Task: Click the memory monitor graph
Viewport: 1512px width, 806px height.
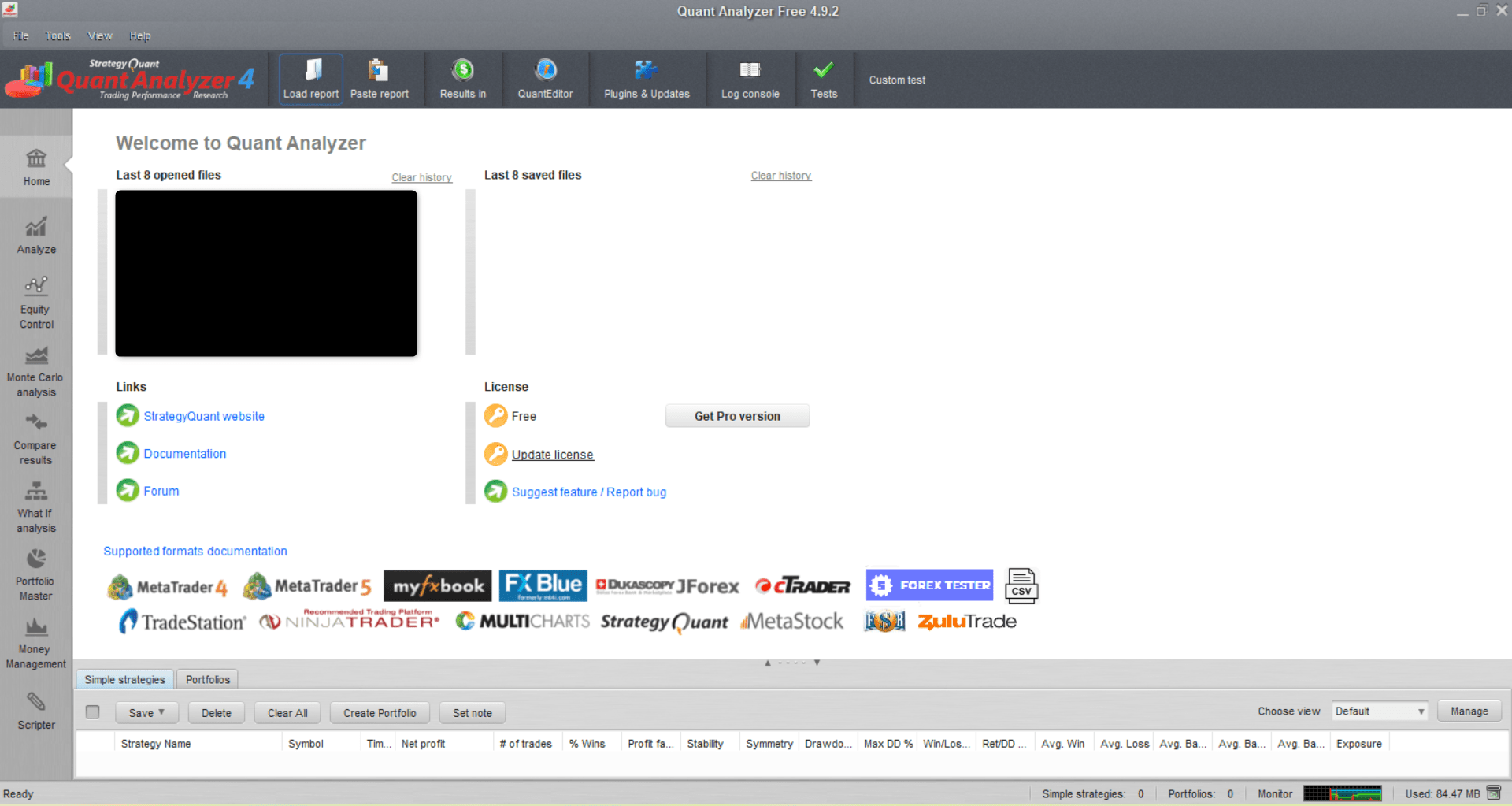Action: click(1342, 793)
